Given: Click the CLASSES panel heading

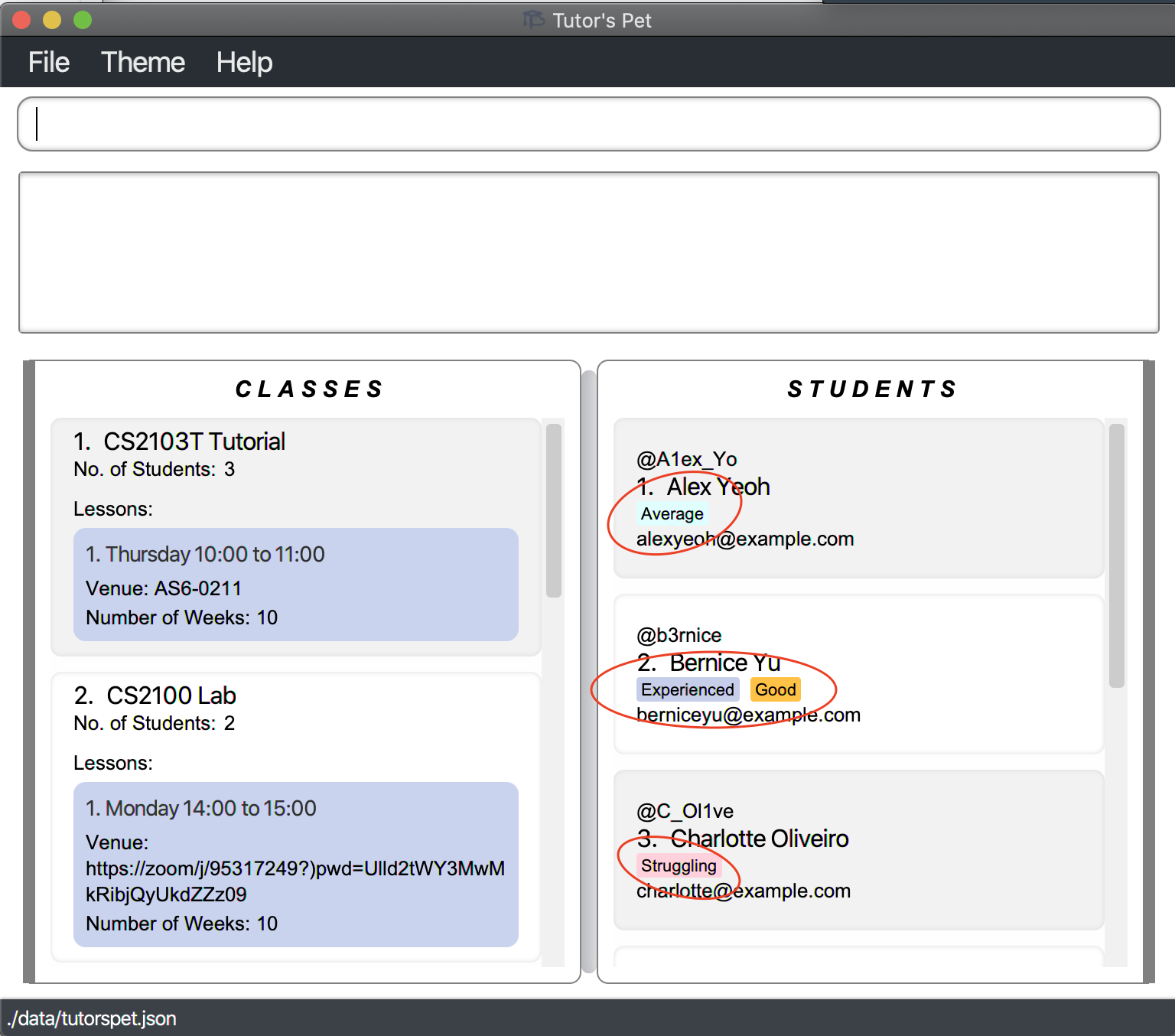Looking at the screenshot, I should point(309,389).
